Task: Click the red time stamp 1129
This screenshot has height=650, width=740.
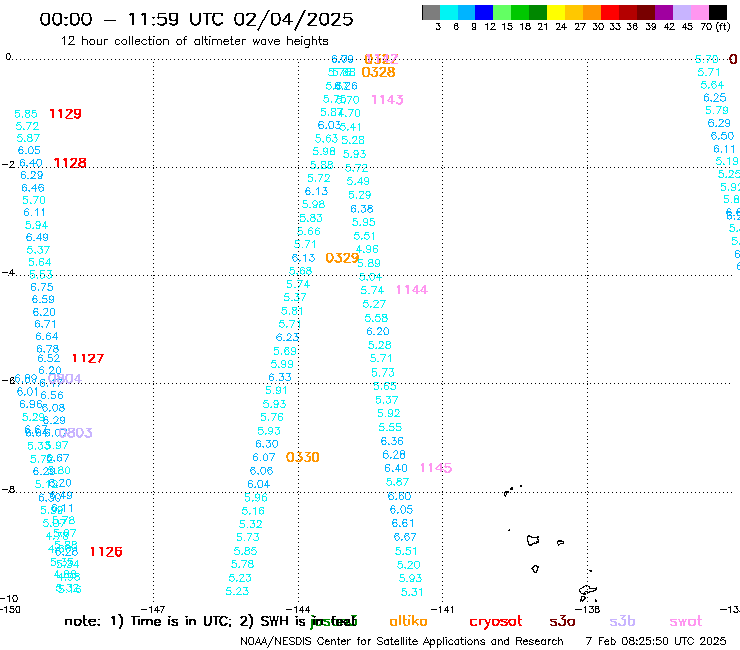Action: (x=65, y=114)
